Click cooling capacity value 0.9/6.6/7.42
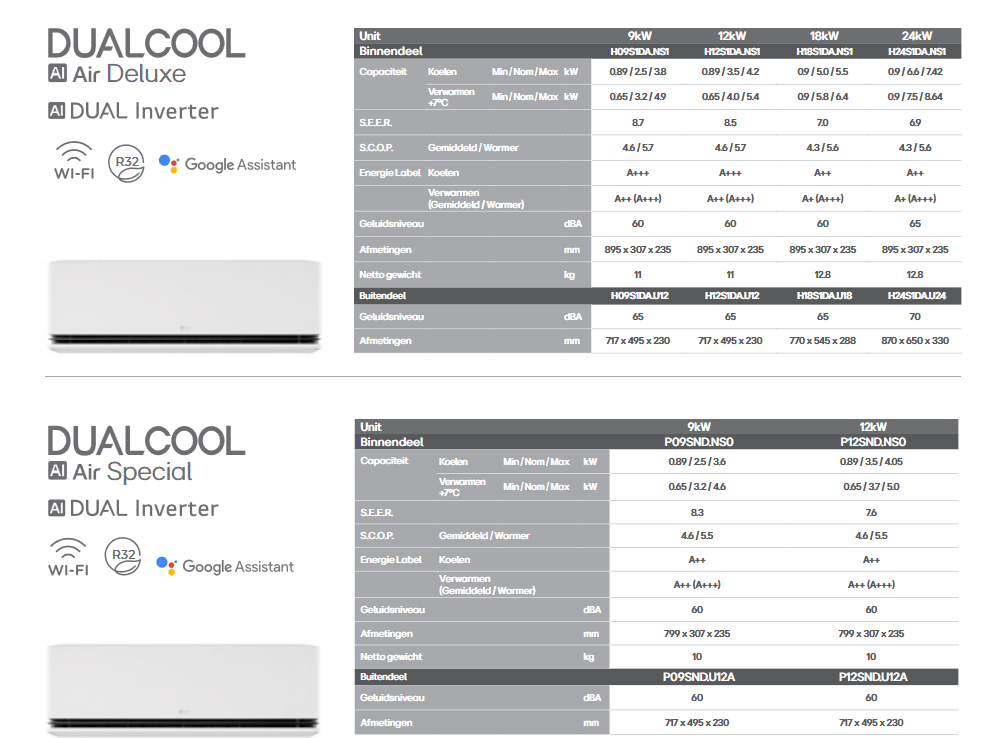Viewport: 1001px width, 738px height. (x=915, y=72)
